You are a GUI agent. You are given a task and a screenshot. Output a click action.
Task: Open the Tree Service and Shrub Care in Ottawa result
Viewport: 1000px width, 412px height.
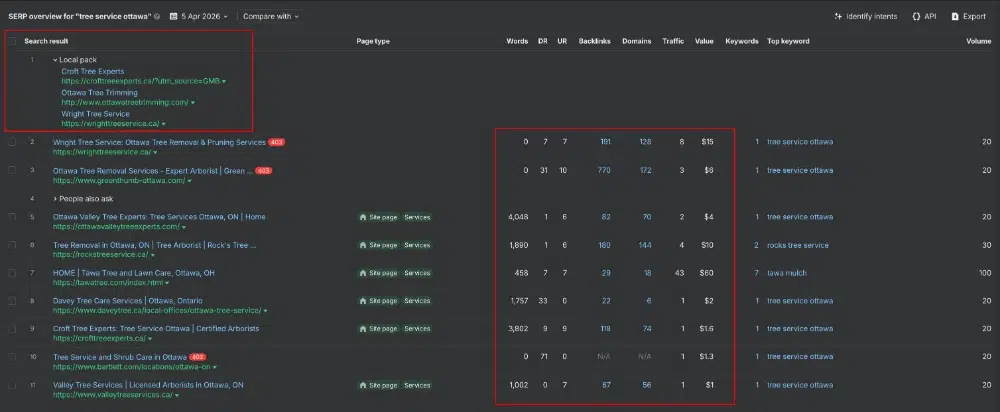[120, 357]
